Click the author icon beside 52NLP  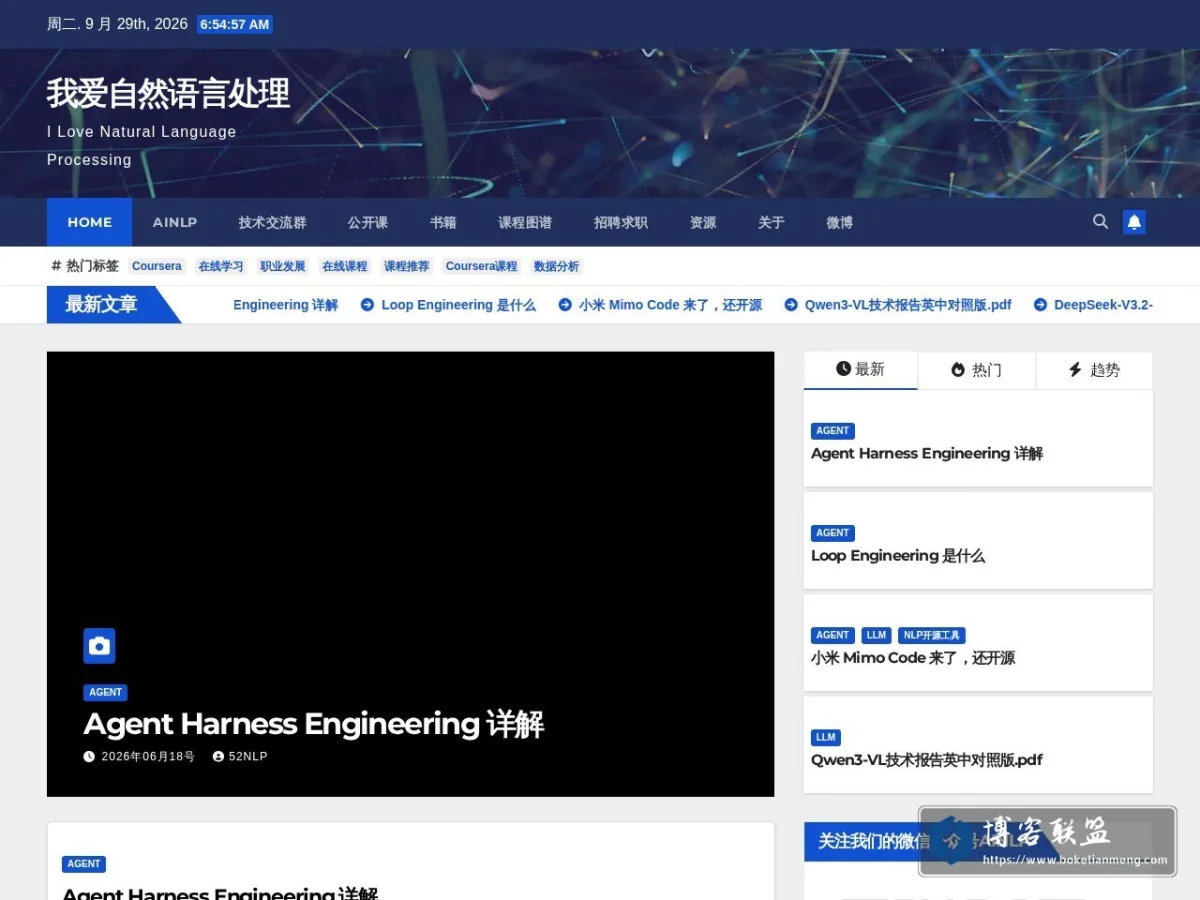(x=218, y=757)
